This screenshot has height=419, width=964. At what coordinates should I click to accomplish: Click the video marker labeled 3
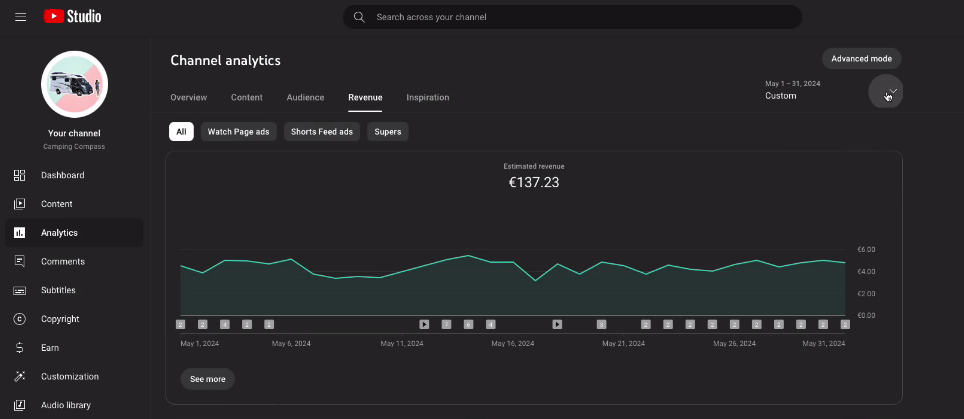(x=601, y=324)
